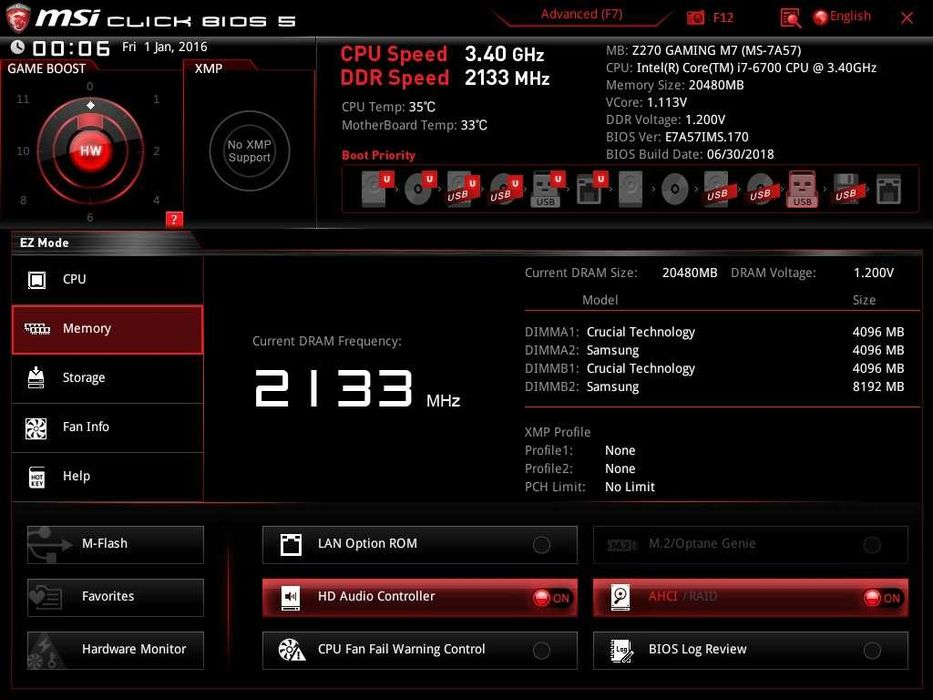Image resolution: width=933 pixels, height=700 pixels.
Task: Launch the M-Flash utility
Action: pyautogui.click(x=115, y=544)
